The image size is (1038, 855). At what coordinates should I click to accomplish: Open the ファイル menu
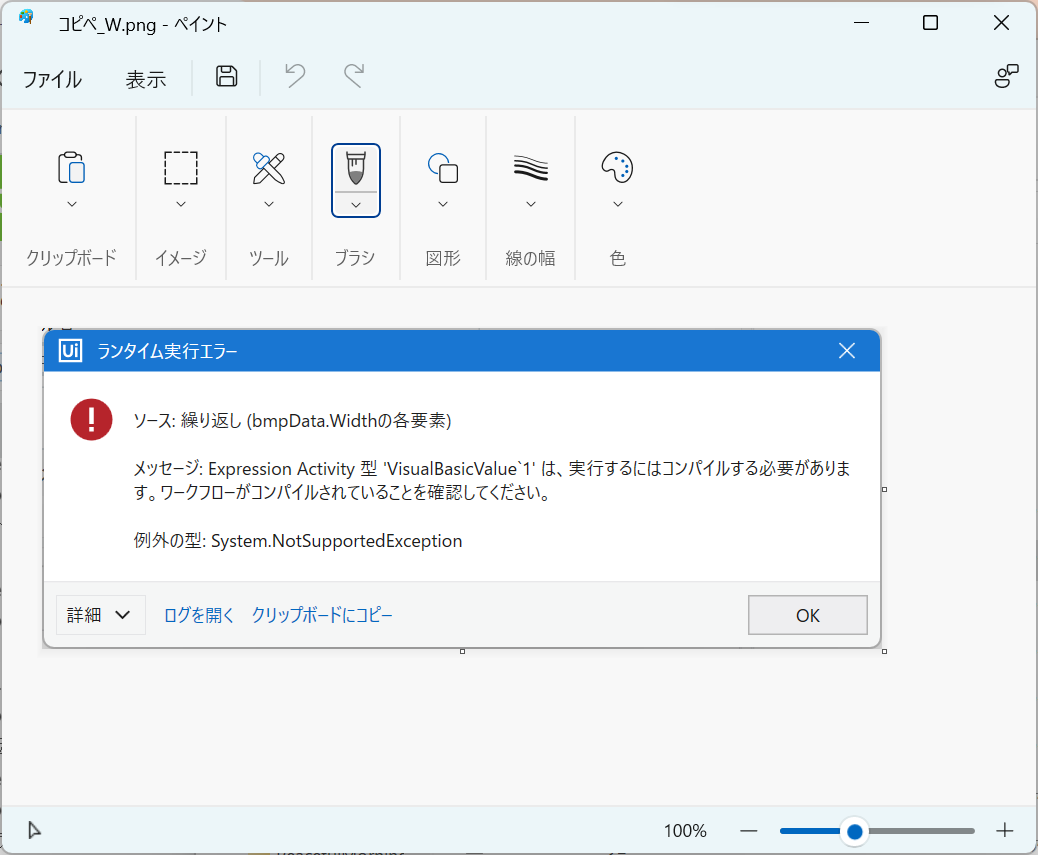(52, 79)
